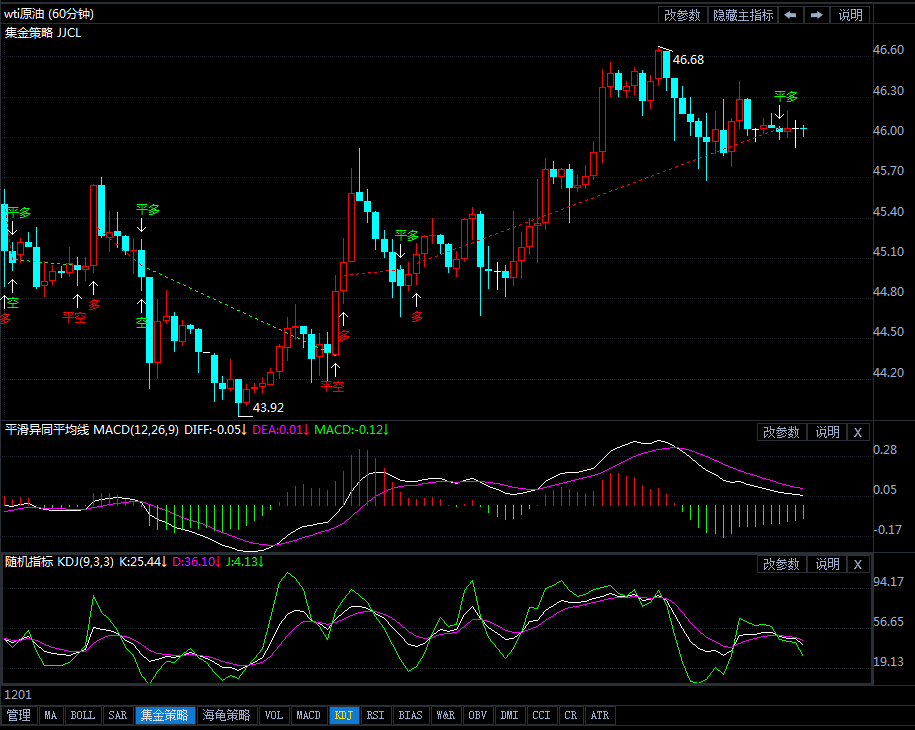Choose the ATR indicator tab
Screen dimensions: 915x730
(600, 715)
